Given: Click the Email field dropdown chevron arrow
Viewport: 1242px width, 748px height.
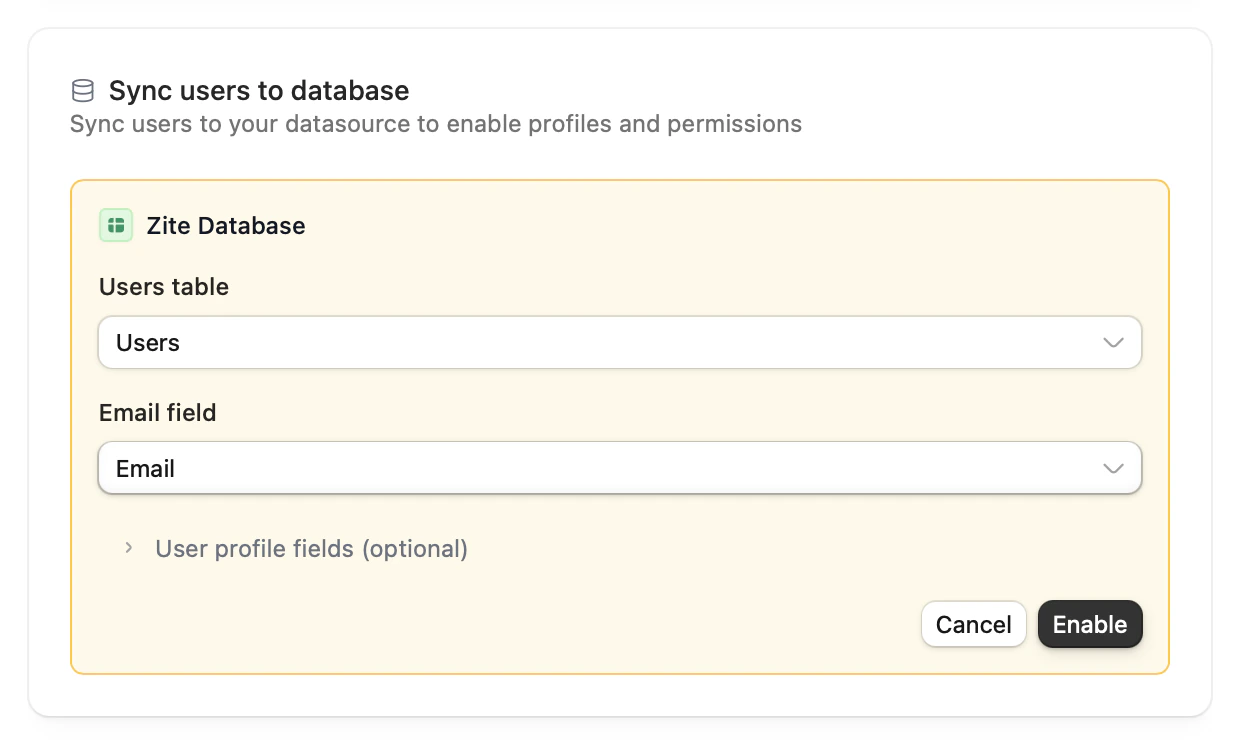Looking at the screenshot, I should point(1112,469).
